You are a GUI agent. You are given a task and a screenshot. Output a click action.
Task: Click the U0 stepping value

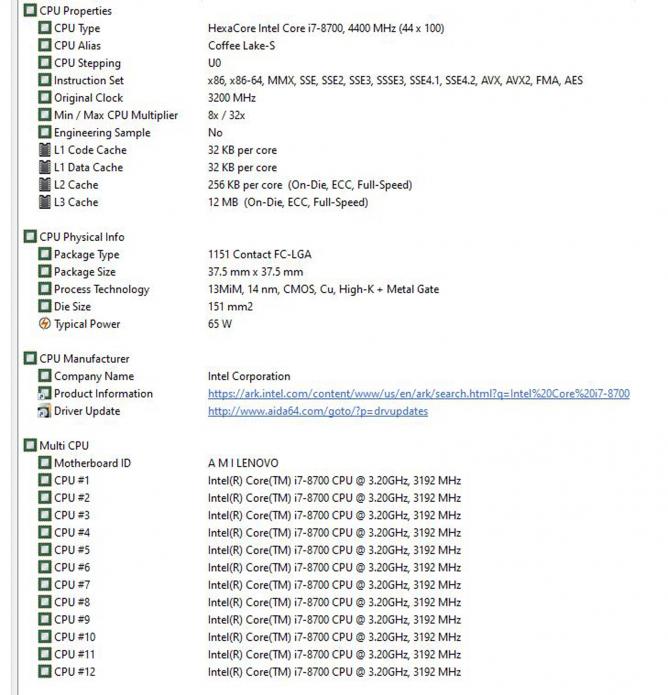215,63
